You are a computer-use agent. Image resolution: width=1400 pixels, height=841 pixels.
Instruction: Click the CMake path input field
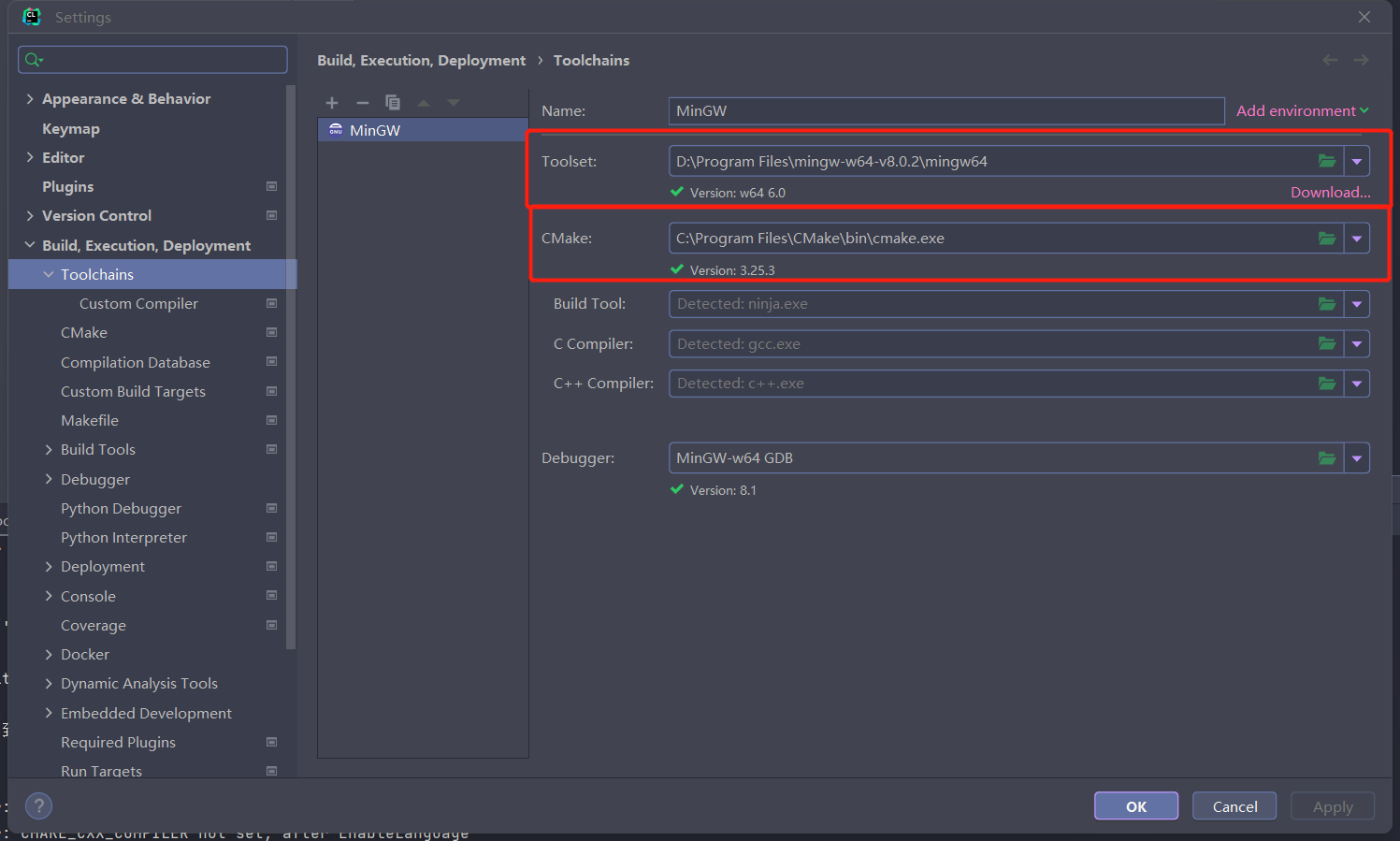1006,239
